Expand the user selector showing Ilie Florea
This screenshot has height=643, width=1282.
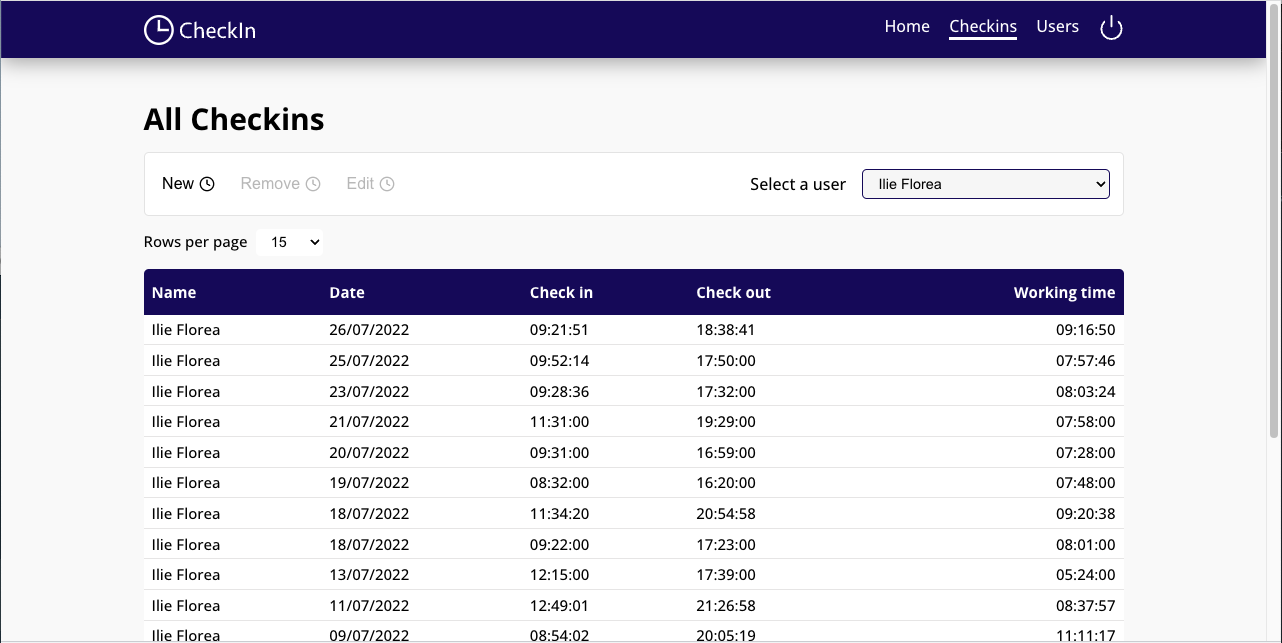click(x=985, y=184)
